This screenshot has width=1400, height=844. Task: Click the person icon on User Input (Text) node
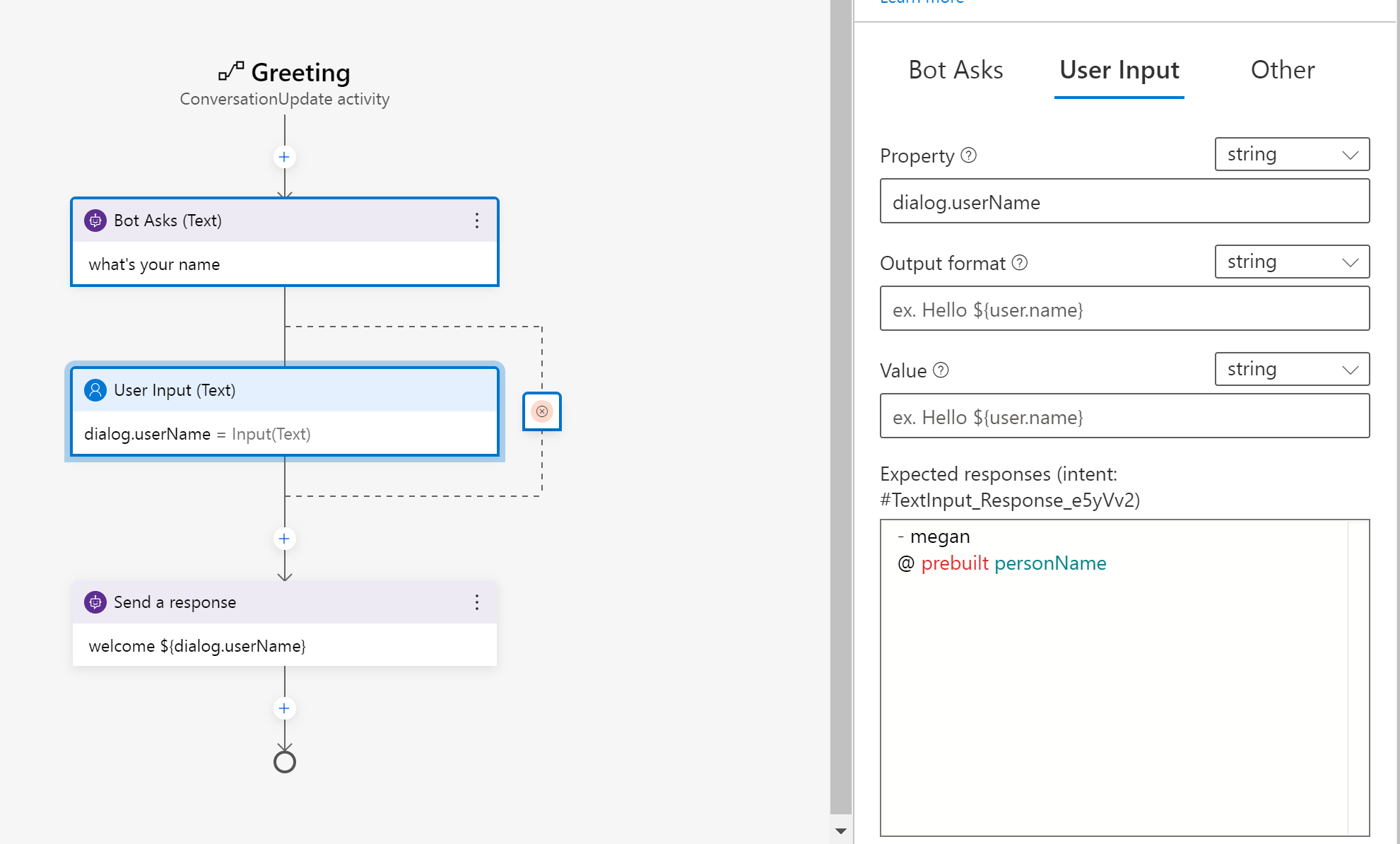(95, 389)
